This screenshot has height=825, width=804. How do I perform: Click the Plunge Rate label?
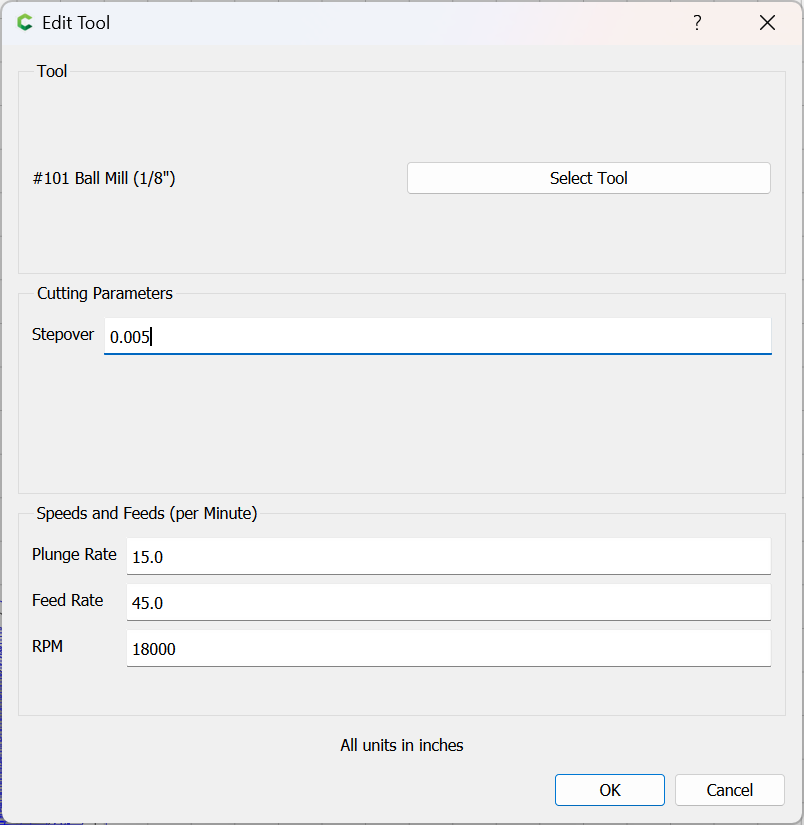click(74, 554)
